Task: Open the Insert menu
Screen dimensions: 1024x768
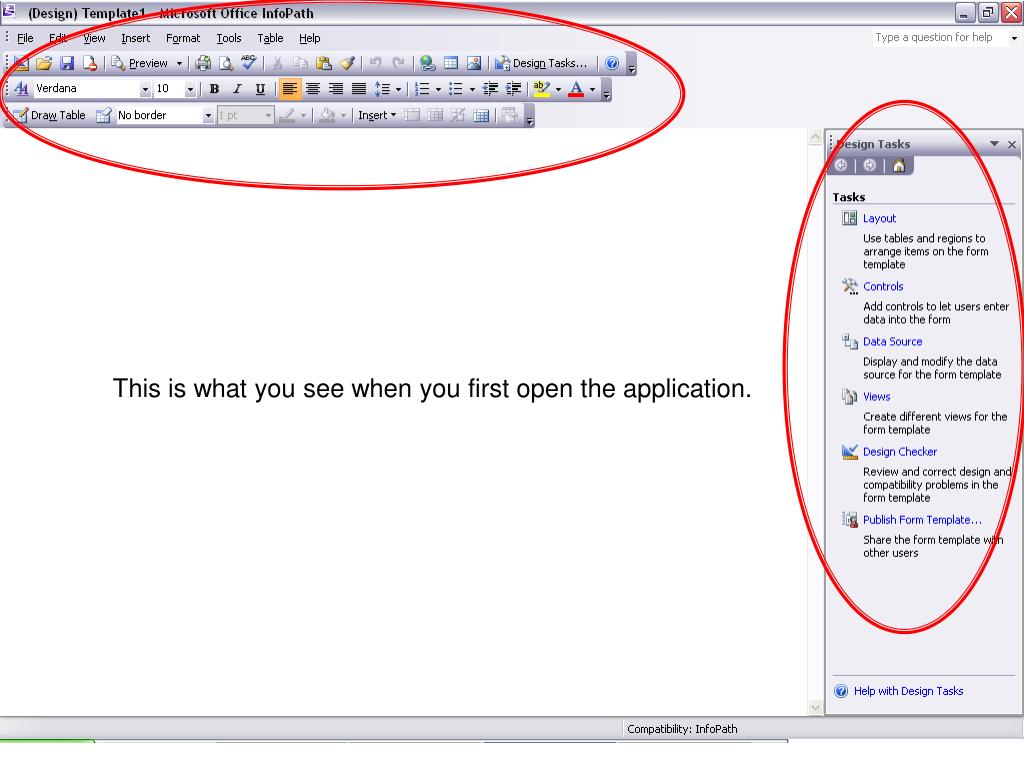Action: coord(135,39)
